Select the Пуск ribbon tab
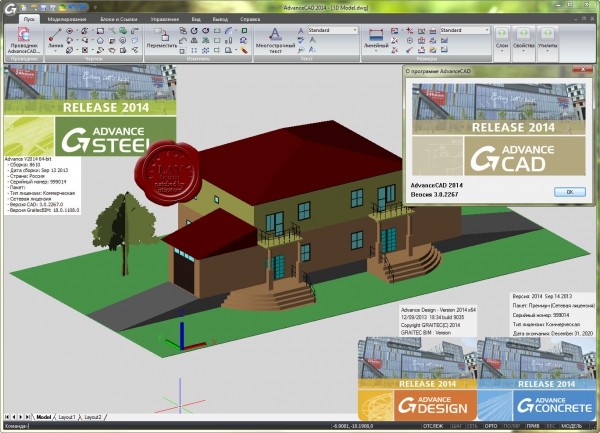The image size is (600, 433). (29, 19)
